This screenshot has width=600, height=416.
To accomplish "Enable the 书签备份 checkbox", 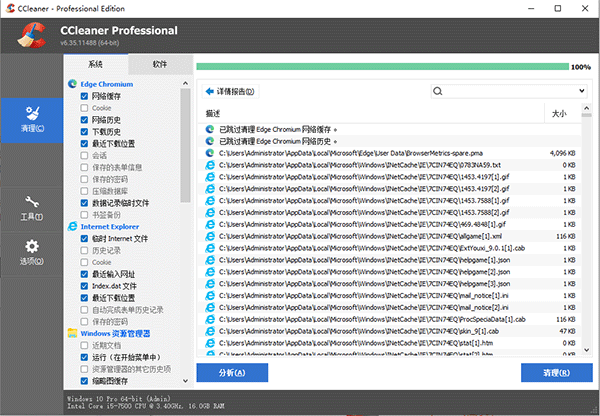I will coord(84,215).
